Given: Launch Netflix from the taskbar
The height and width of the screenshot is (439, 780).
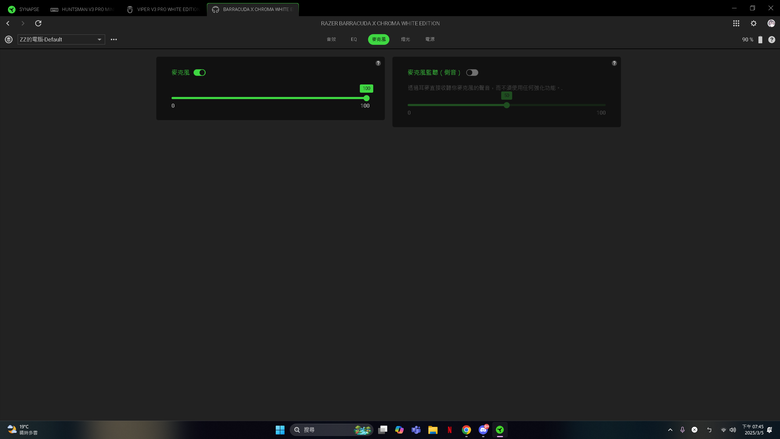Looking at the screenshot, I should (x=450, y=430).
